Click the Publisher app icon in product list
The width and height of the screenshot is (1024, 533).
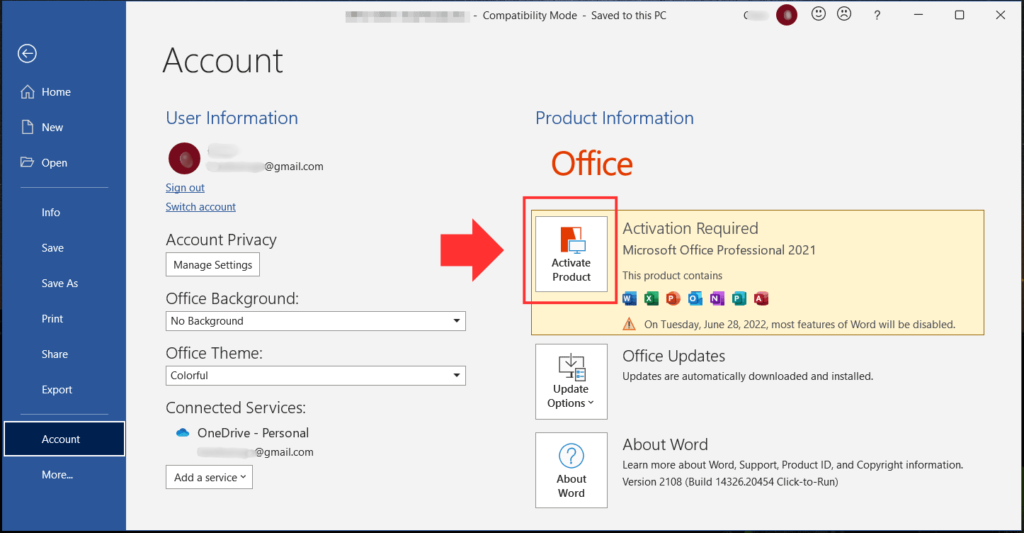click(x=739, y=299)
